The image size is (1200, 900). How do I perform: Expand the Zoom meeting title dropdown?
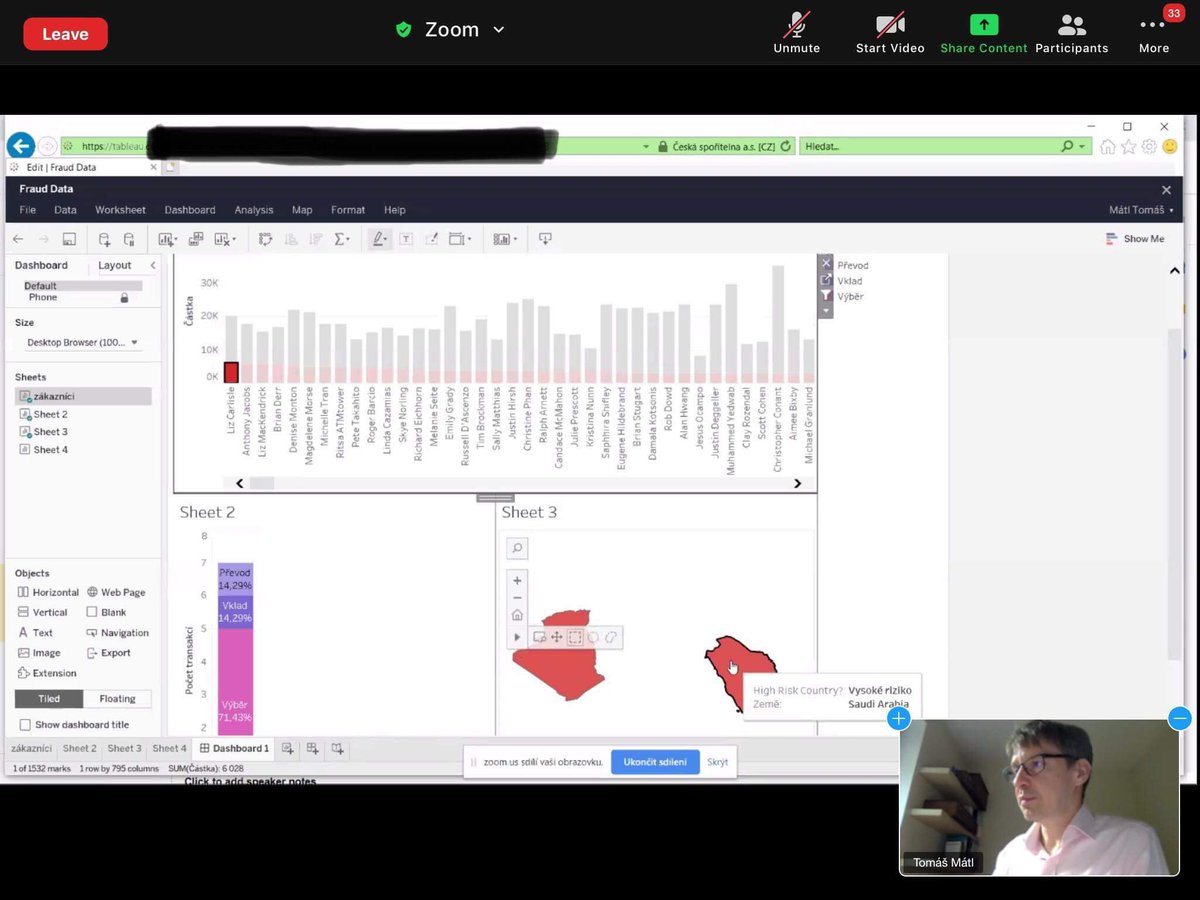point(498,30)
